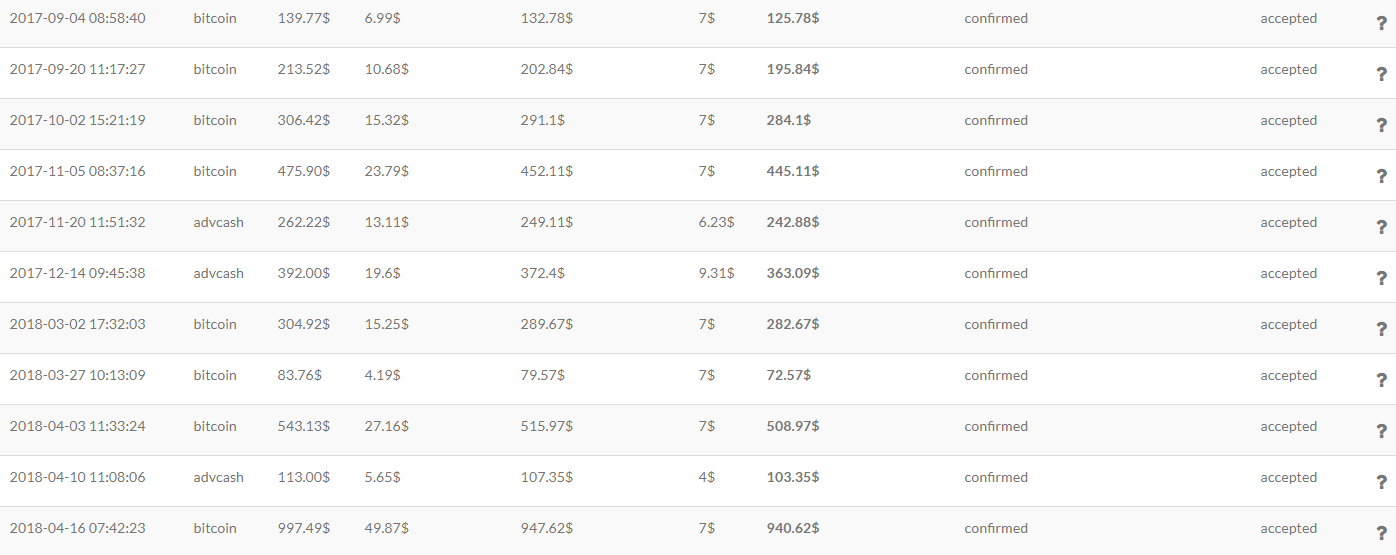1396x555 pixels.
Task: Select the 2017-09-04 08:58:40 date cell
Action: click(x=77, y=18)
